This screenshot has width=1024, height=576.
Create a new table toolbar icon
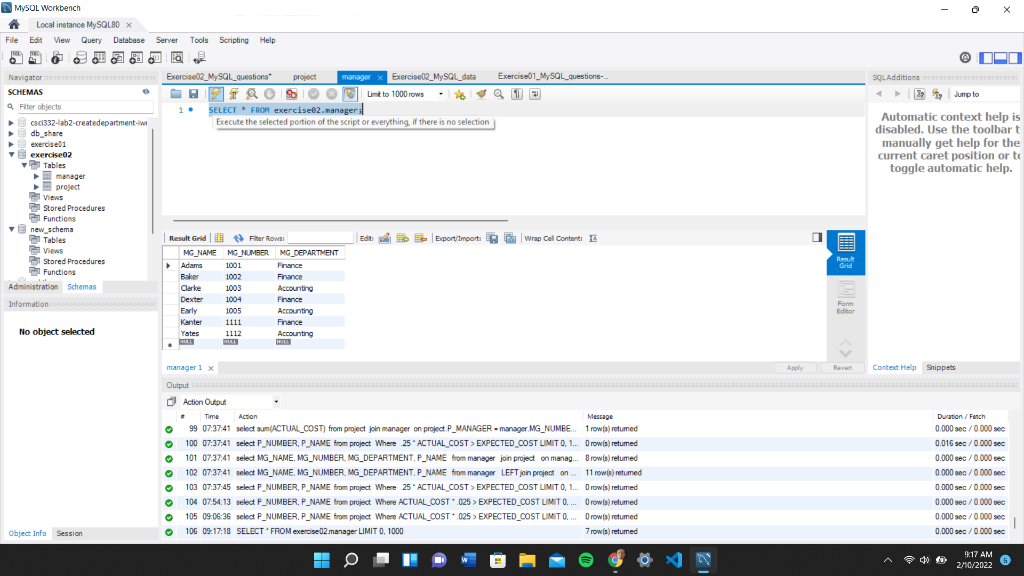tap(99, 58)
